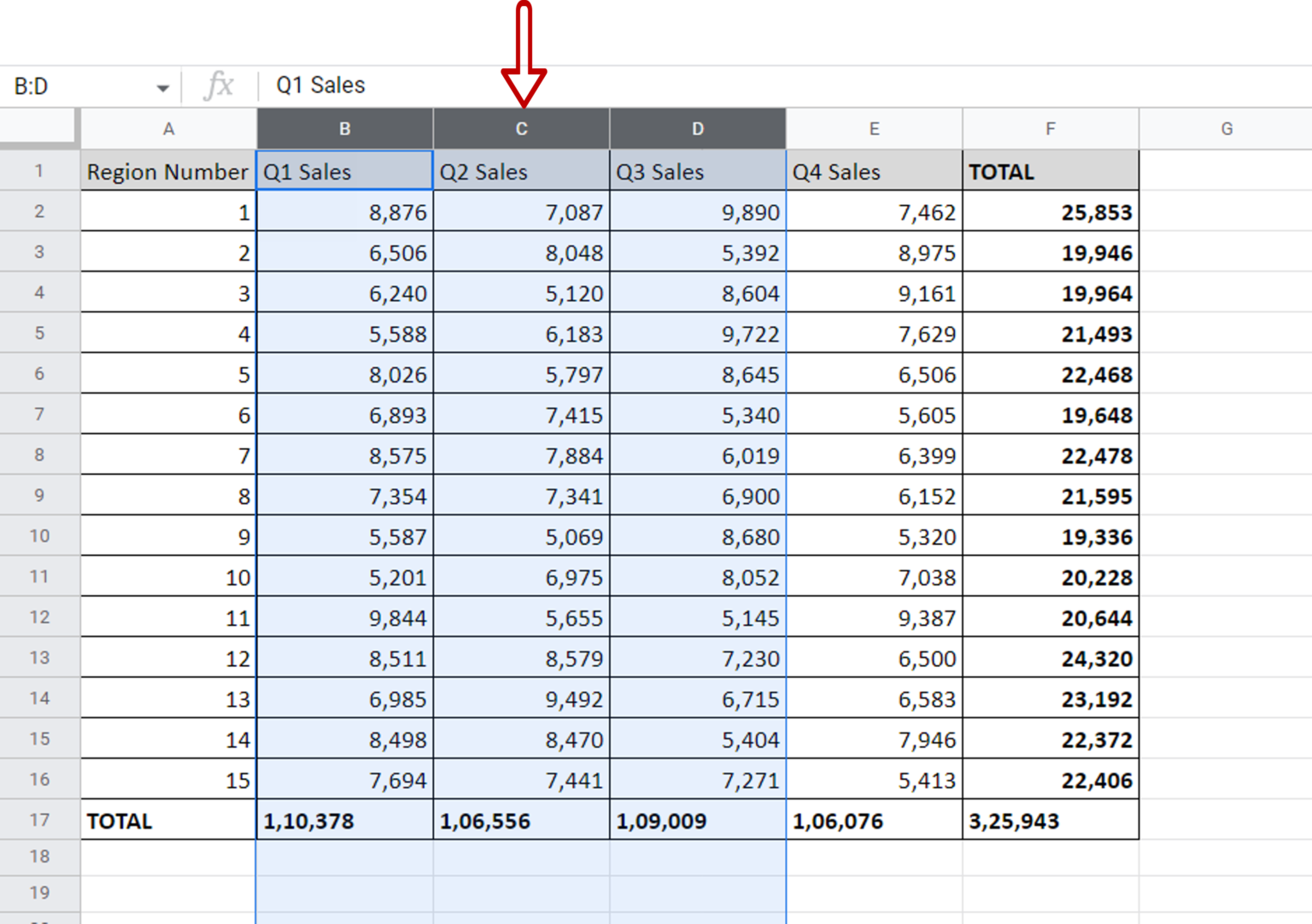Click the fx function icon
Screen dimensions: 1312x924
(x=220, y=85)
